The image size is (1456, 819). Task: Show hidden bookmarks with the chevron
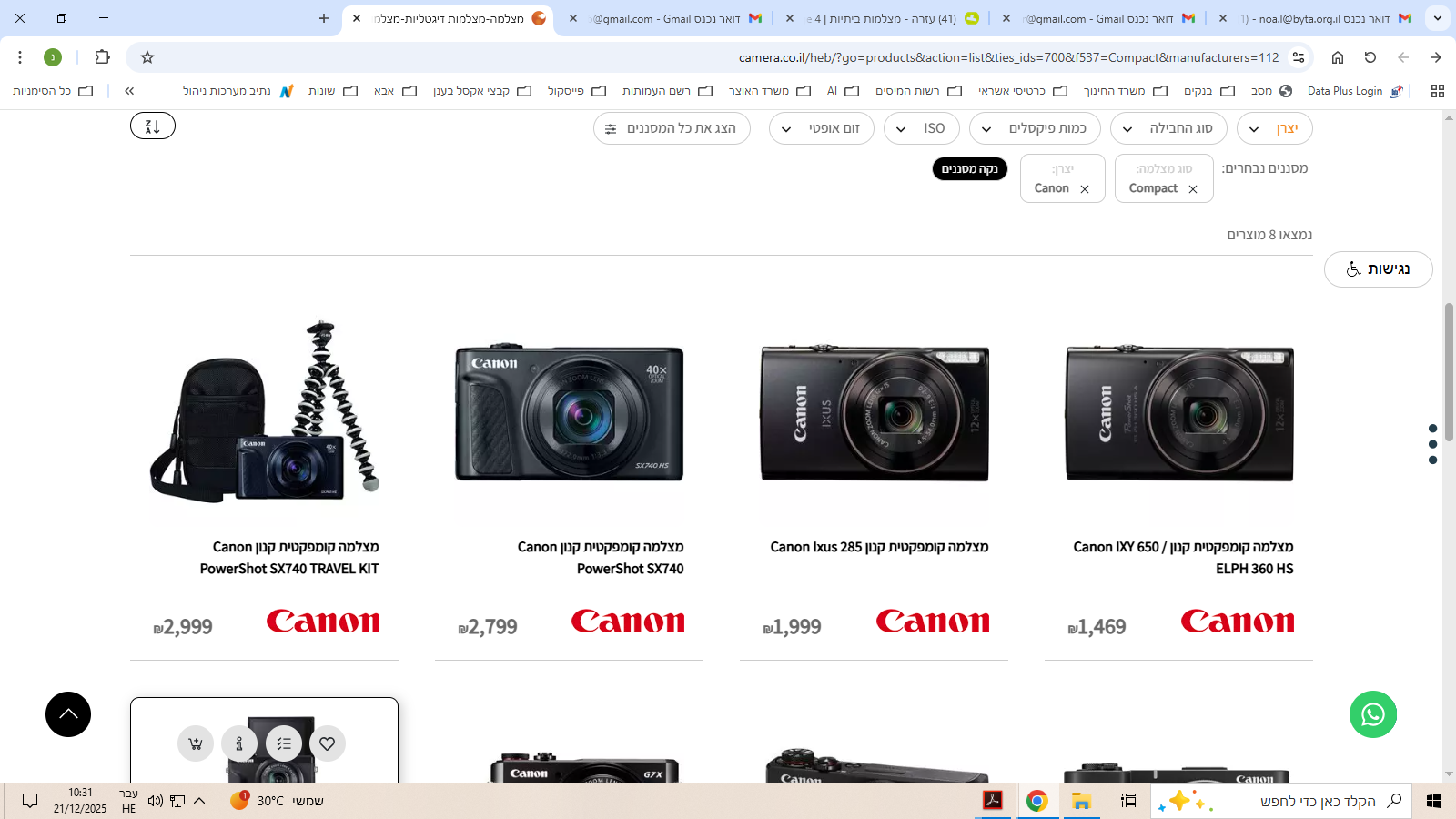tap(129, 91)
